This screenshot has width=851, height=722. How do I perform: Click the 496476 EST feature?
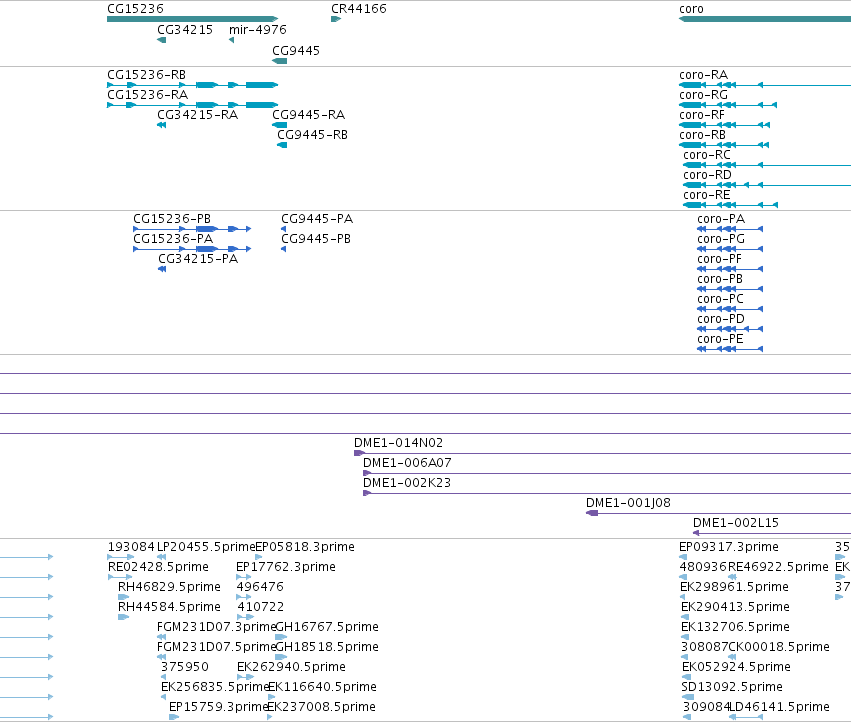pyautogui.click(x=244, y=597)
